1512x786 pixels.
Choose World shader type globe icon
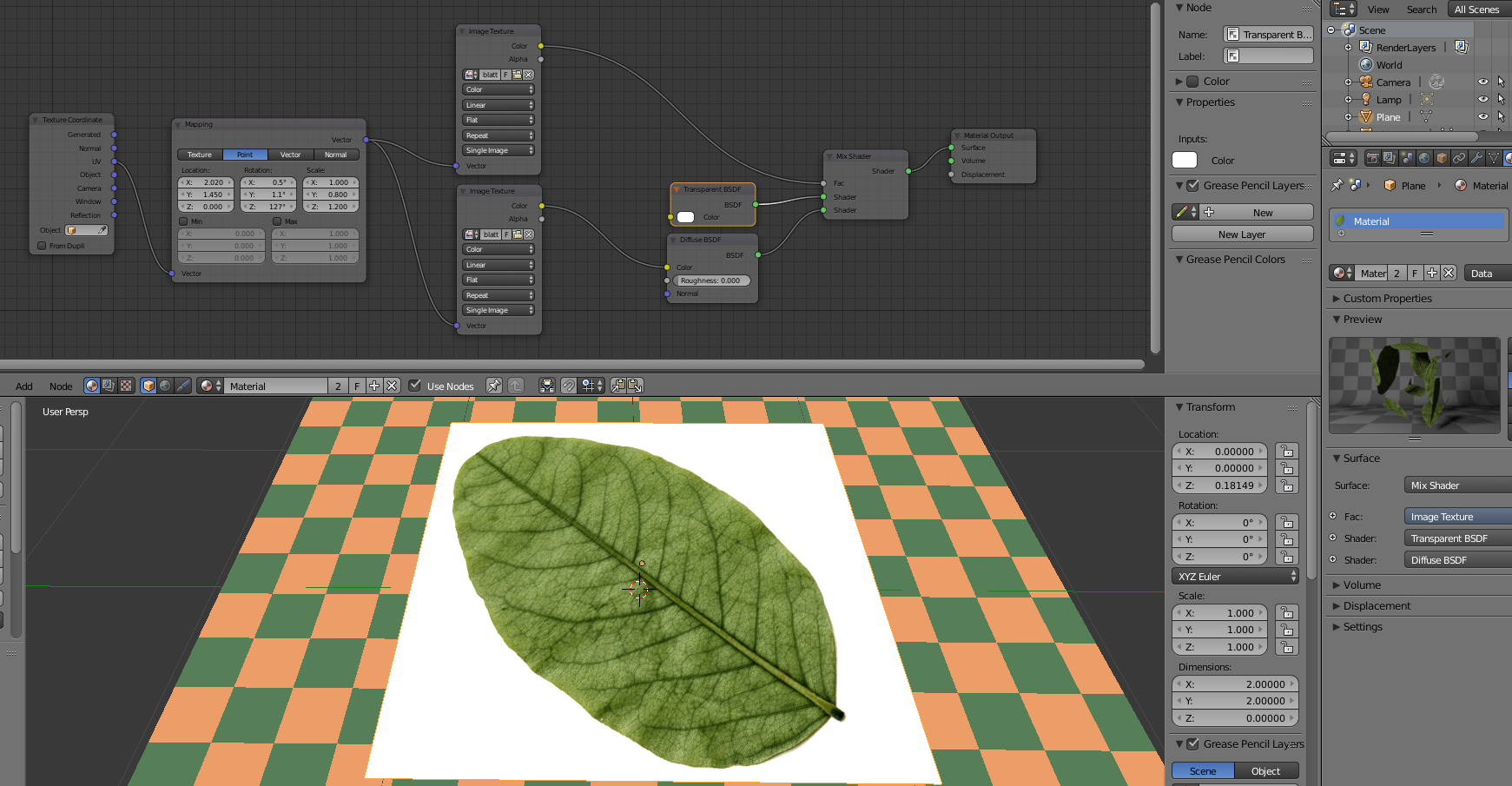(x=165, y=386)
